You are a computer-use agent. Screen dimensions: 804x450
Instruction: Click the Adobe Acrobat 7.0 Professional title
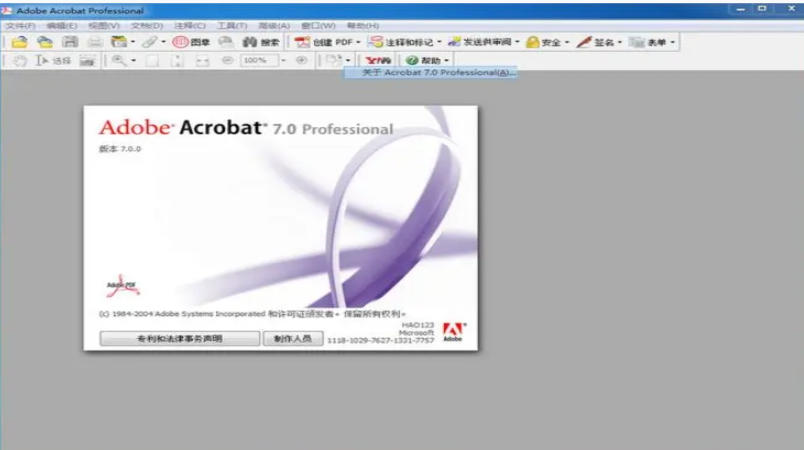tap(246, 128)
